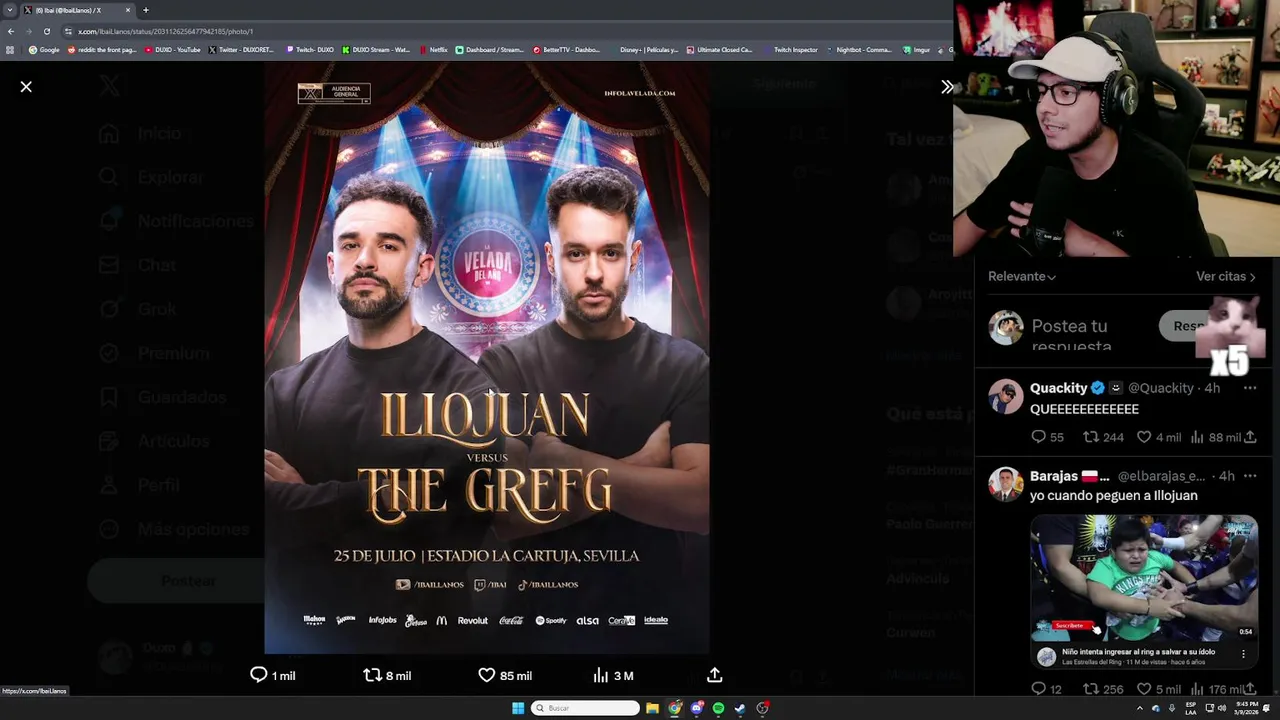Go back with the browser back arrow
The width and height of the screenshot is (1280, 720).
click(x=11, y=31)
